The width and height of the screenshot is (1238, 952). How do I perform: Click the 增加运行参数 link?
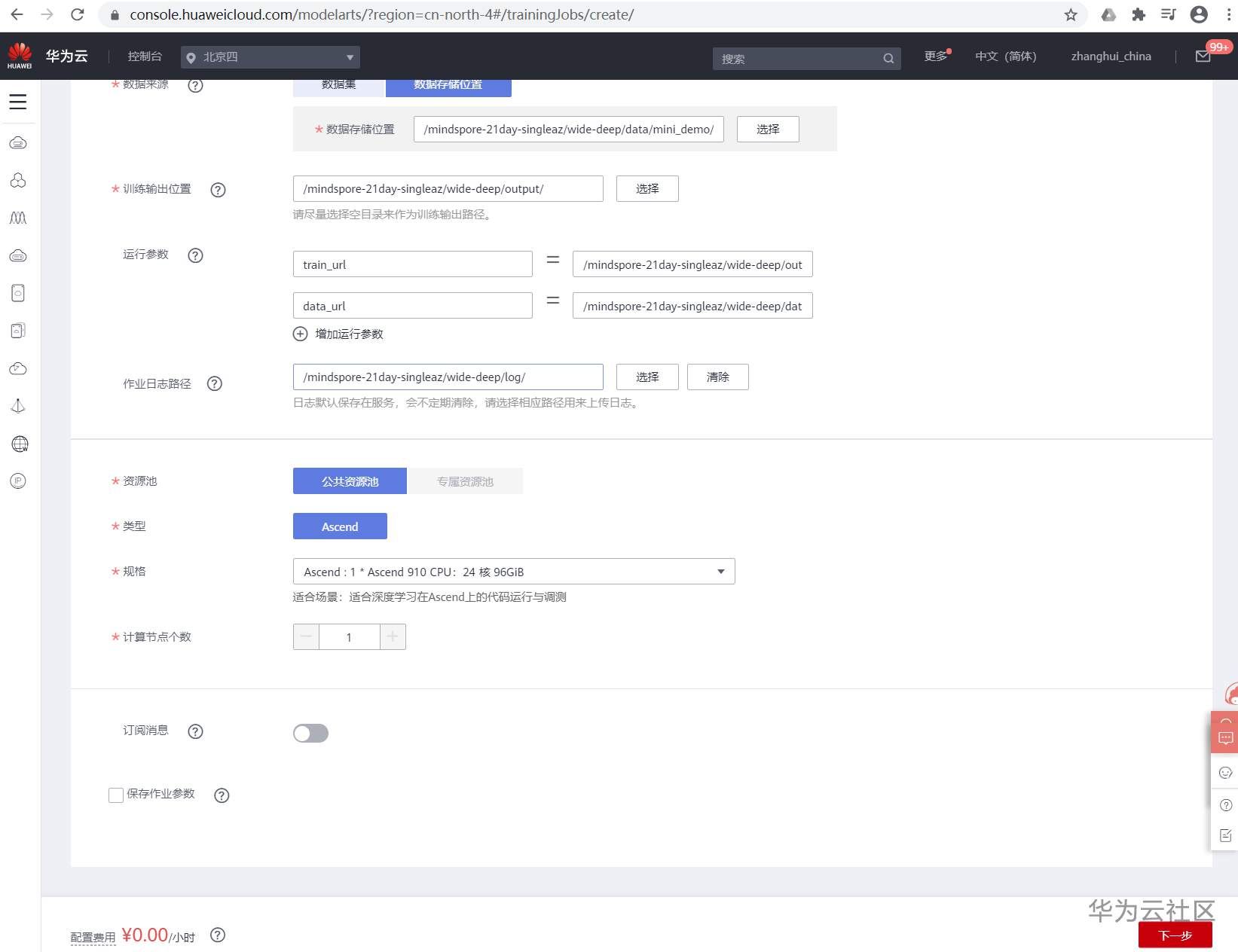point(350,334)
